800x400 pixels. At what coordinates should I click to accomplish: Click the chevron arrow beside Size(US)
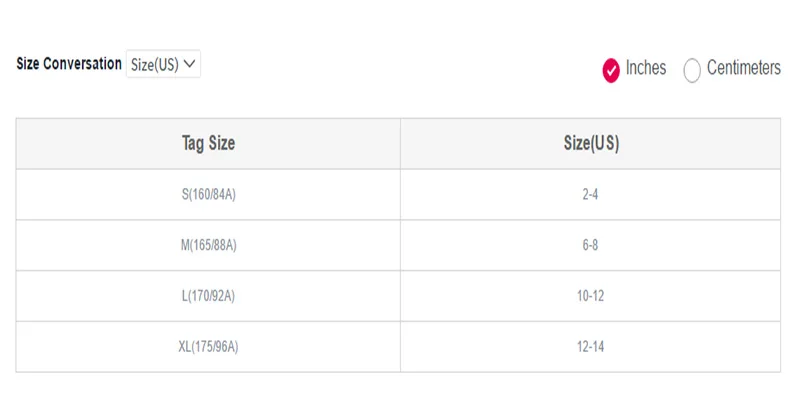click(x=189, y=64)
